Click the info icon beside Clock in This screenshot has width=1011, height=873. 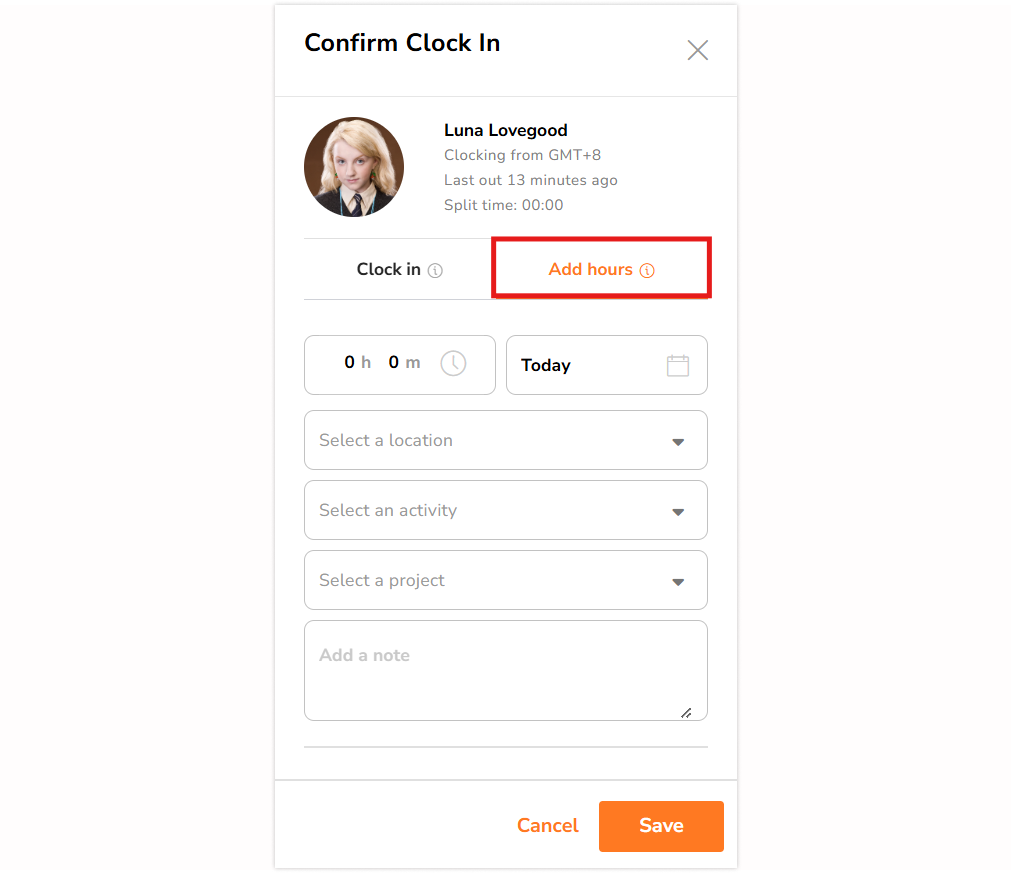[x=435, y=271]
